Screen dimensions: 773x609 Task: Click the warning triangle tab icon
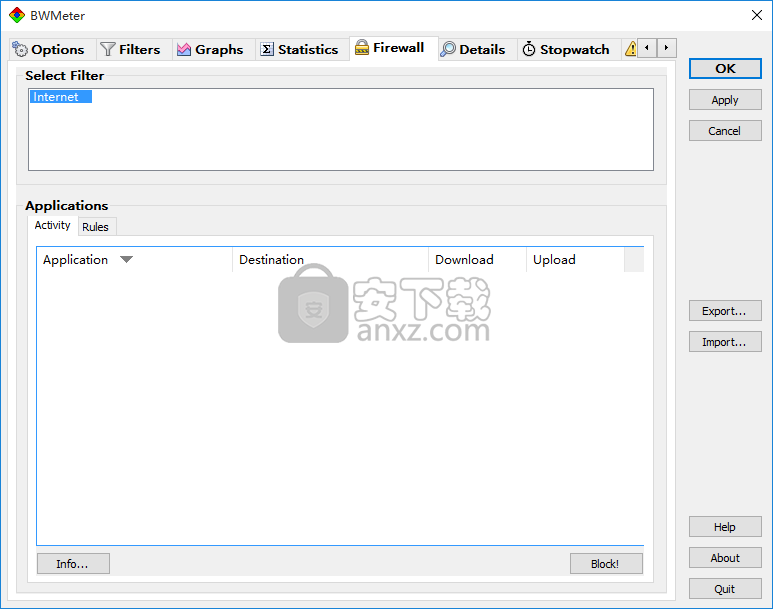[631, 49]
